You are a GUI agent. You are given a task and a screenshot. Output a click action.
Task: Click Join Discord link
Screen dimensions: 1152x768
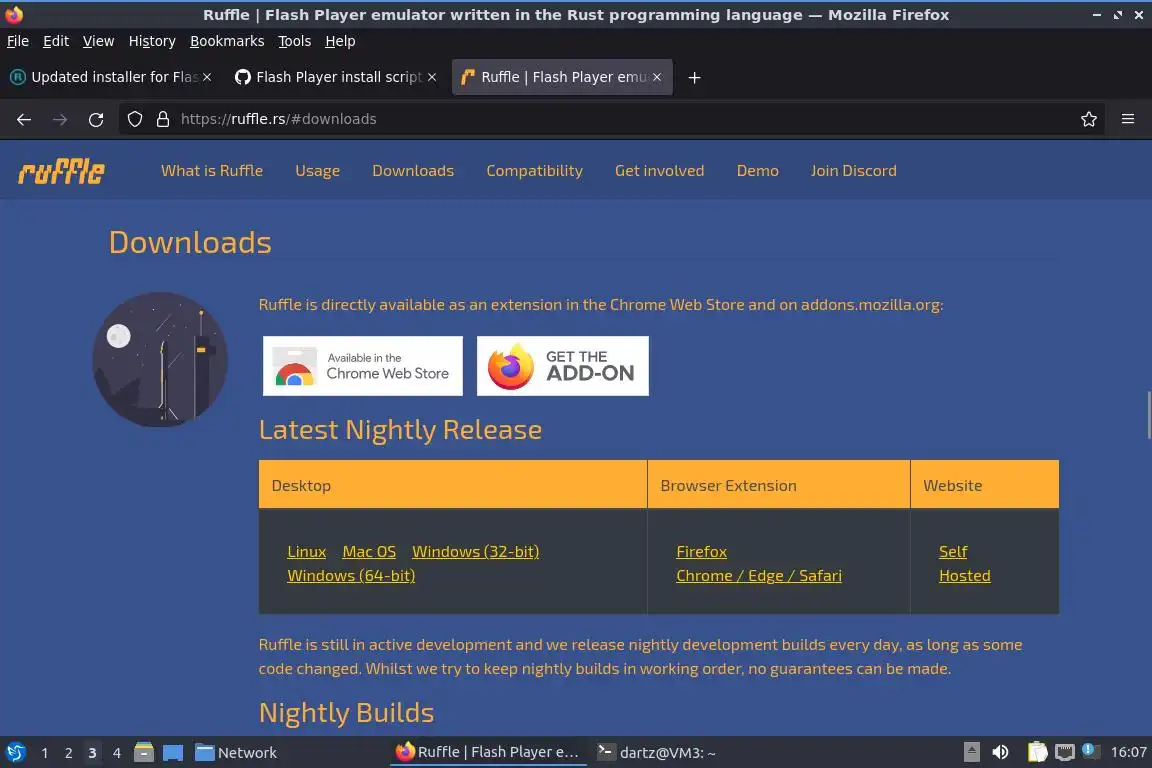pyautogui.click(x=854, y=171)
